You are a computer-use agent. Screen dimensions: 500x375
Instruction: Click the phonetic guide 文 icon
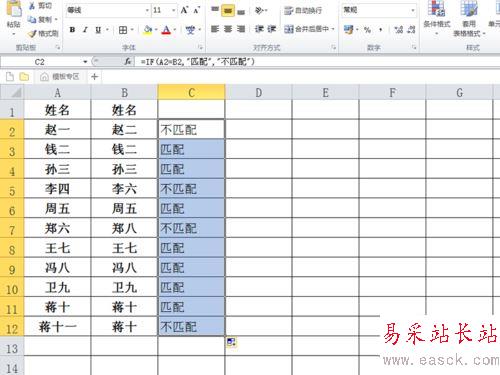tap(190, 30)
